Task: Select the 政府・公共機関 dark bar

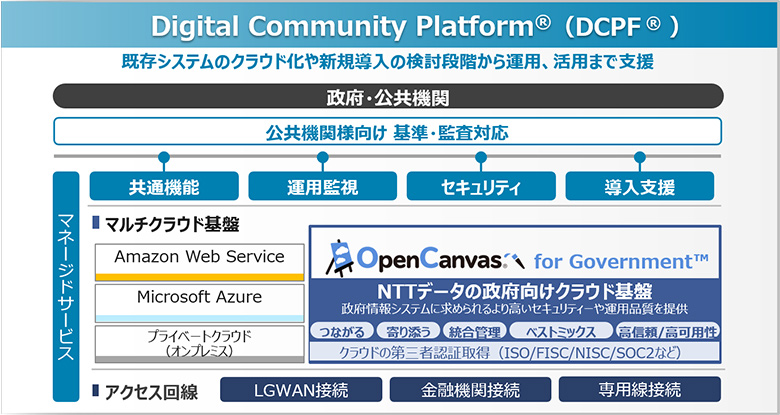Action: point(388,97)
